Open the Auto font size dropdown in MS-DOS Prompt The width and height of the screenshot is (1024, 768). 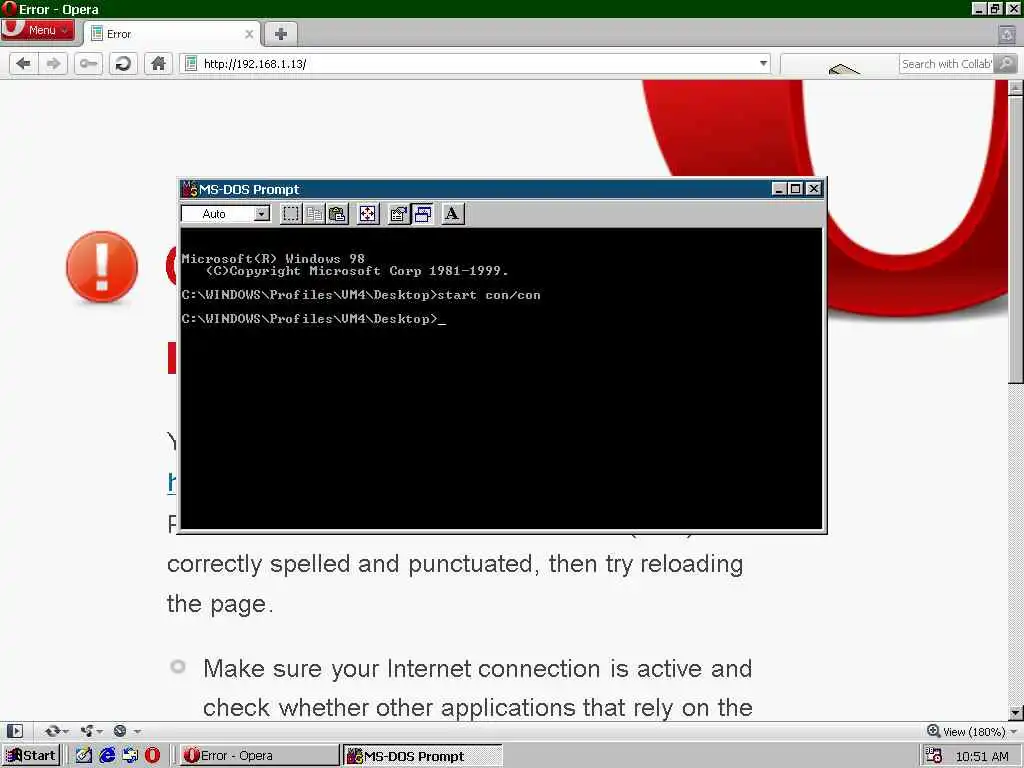261,214
